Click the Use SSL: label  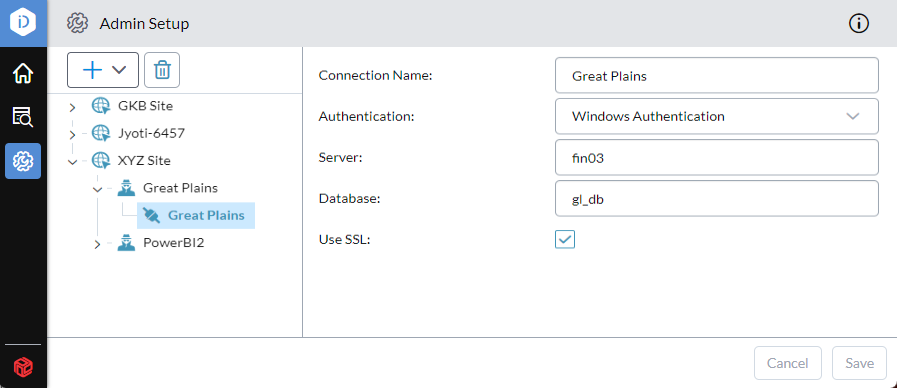(344, 240)
